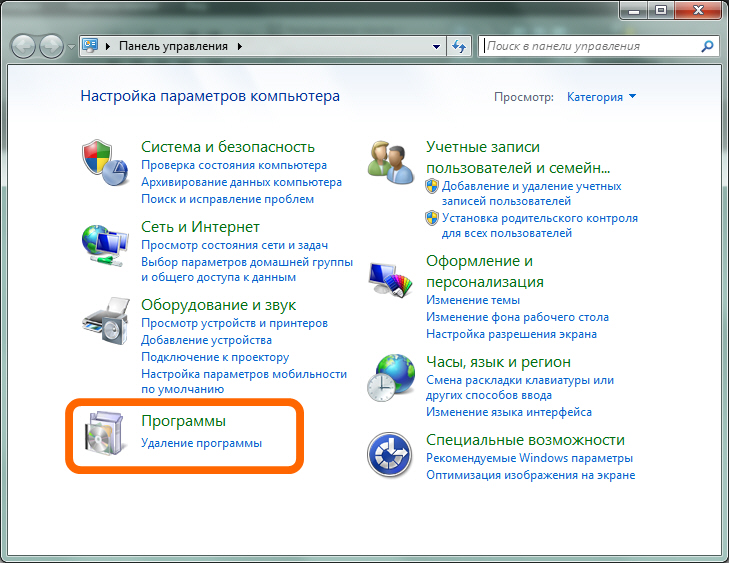
Task: Click 'Поиск и исправление проблем' link
Action: [x=227, y=199]
